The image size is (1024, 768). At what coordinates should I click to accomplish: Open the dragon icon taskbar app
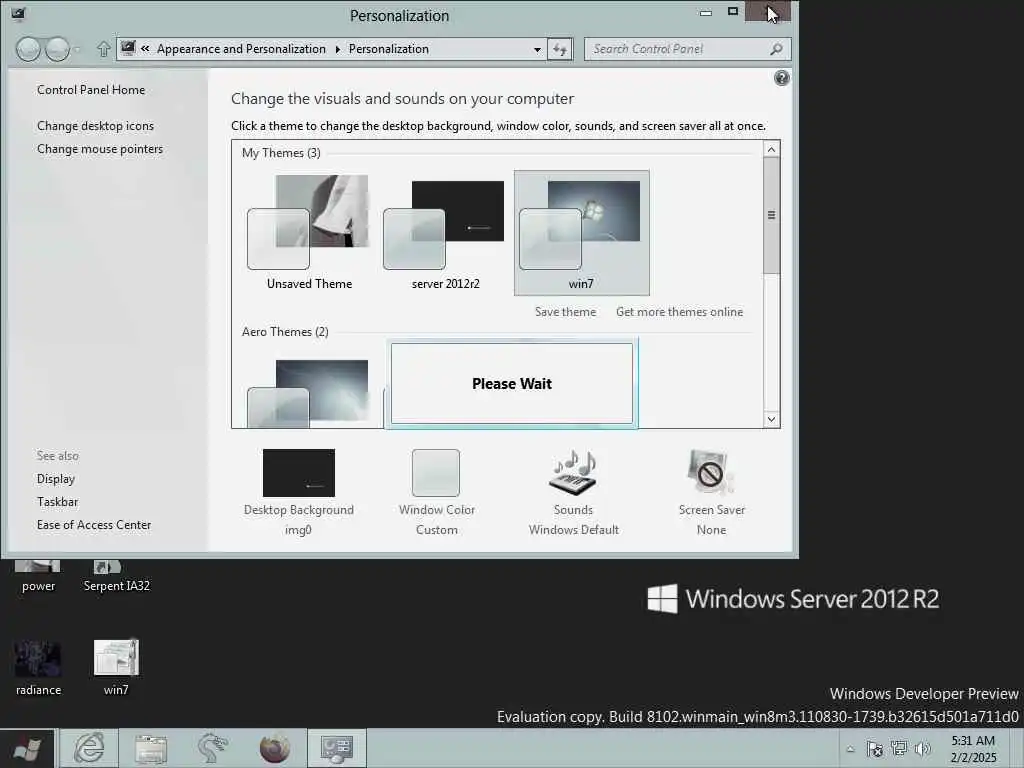tap(212, 748)
